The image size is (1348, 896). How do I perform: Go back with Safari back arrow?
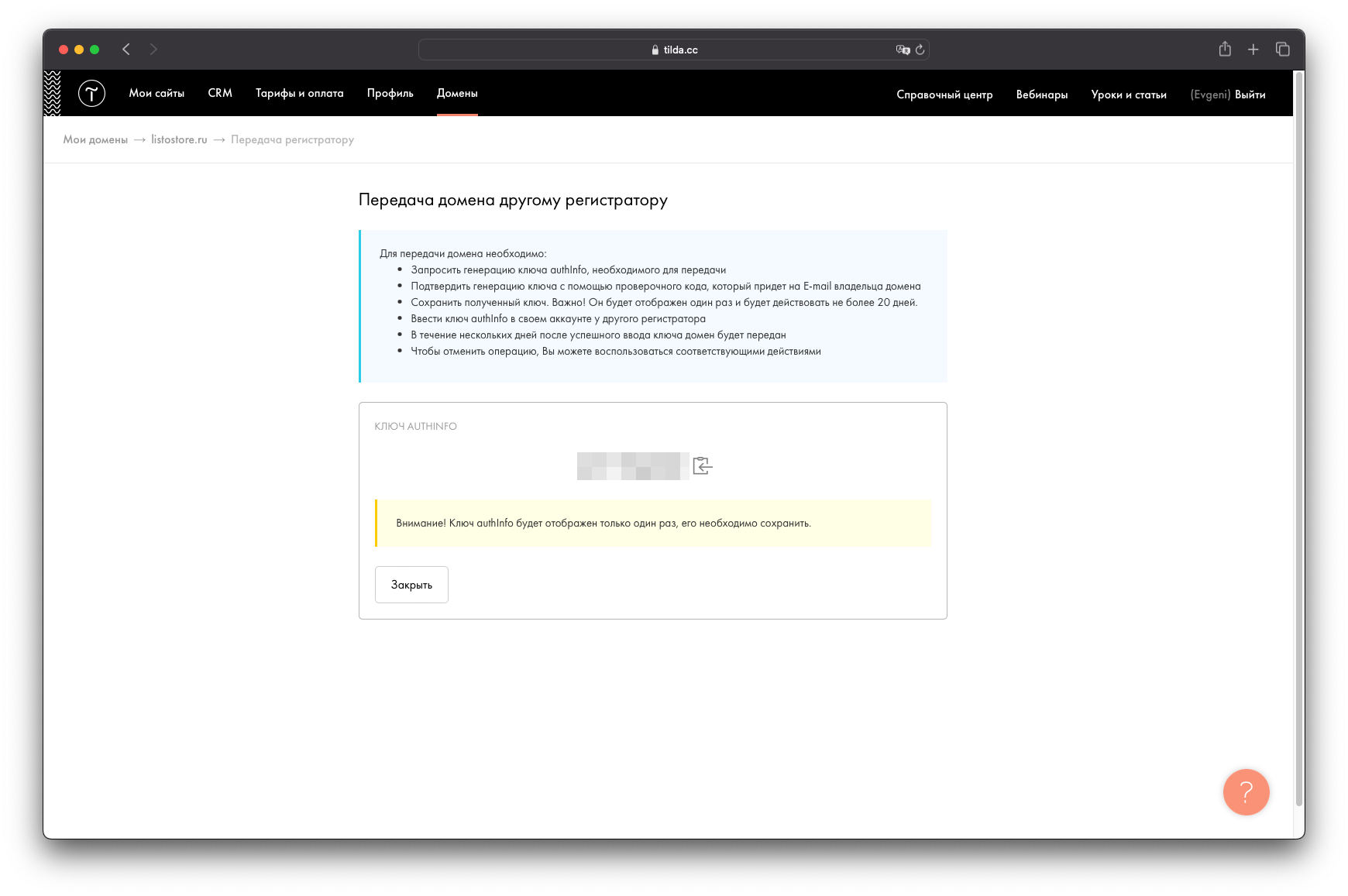(x=126, y=50)
